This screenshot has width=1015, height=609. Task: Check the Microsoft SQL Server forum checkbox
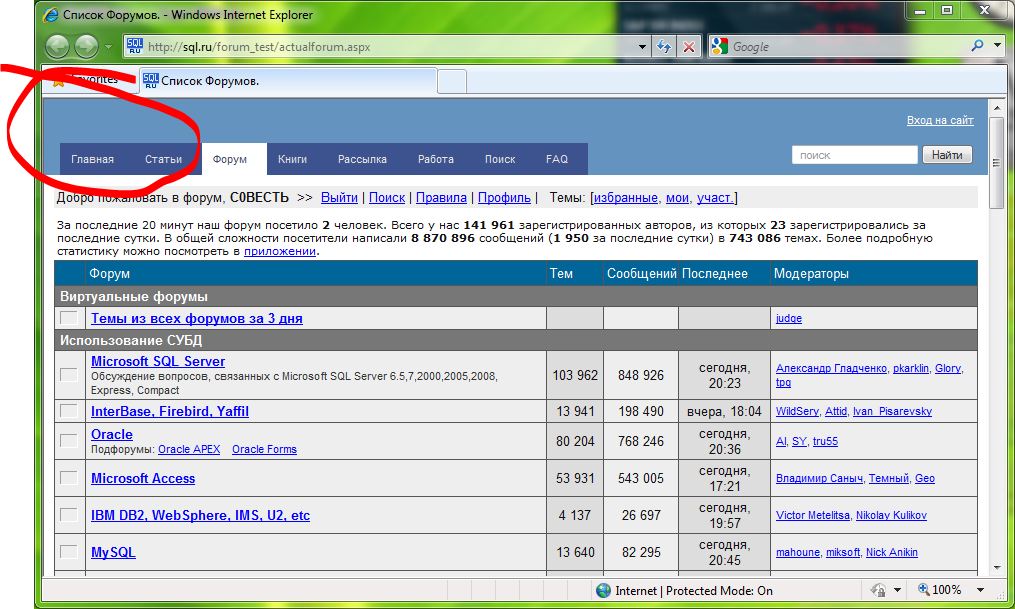pos(69,374)
